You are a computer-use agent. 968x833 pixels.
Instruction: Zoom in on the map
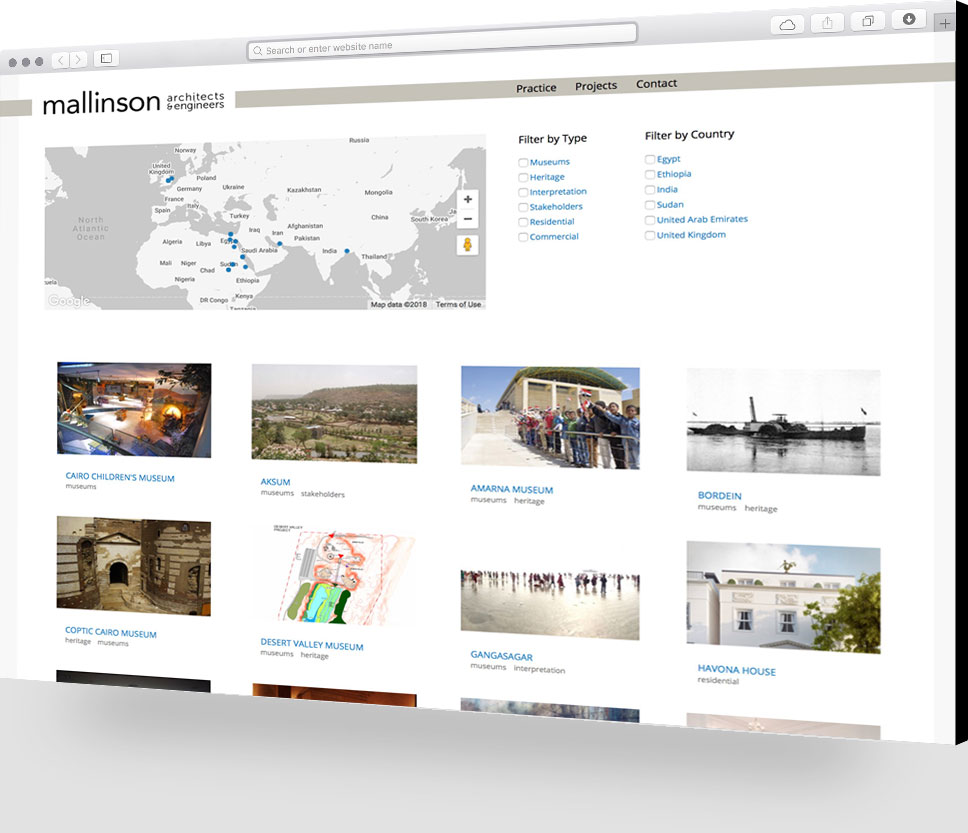click(x=468, y=199)
